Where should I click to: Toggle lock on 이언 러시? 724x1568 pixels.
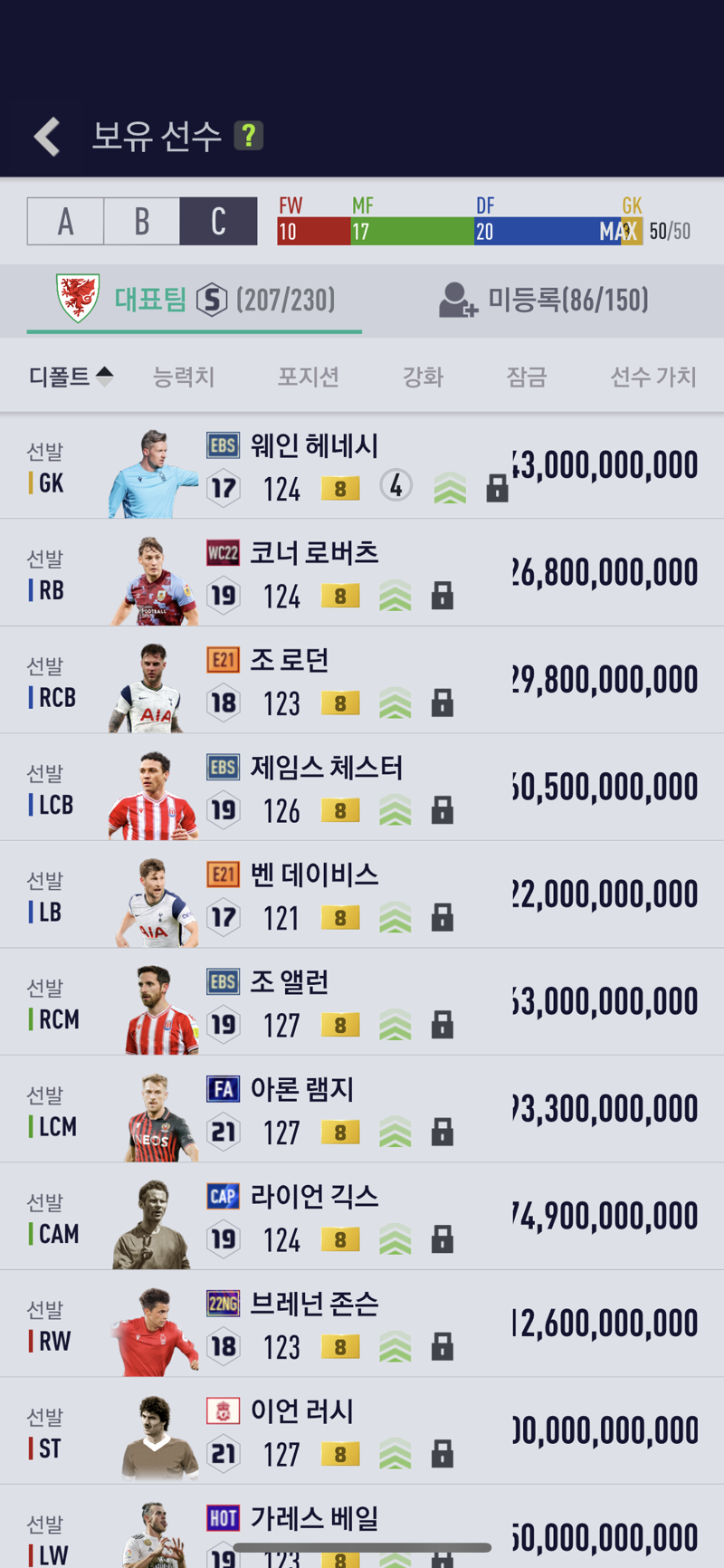tap(442, 1454)
